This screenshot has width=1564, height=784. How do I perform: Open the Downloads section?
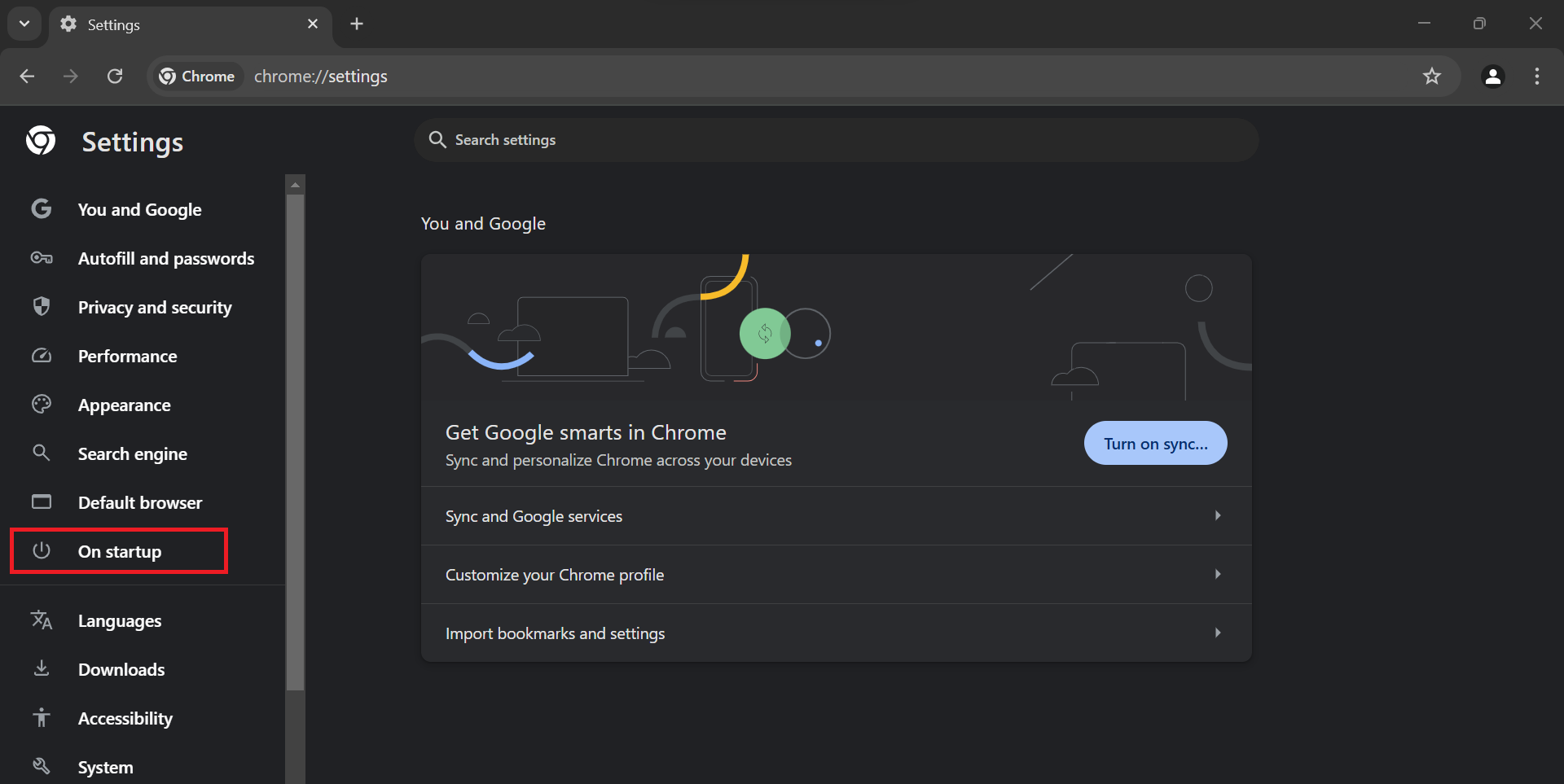[121, 670]
